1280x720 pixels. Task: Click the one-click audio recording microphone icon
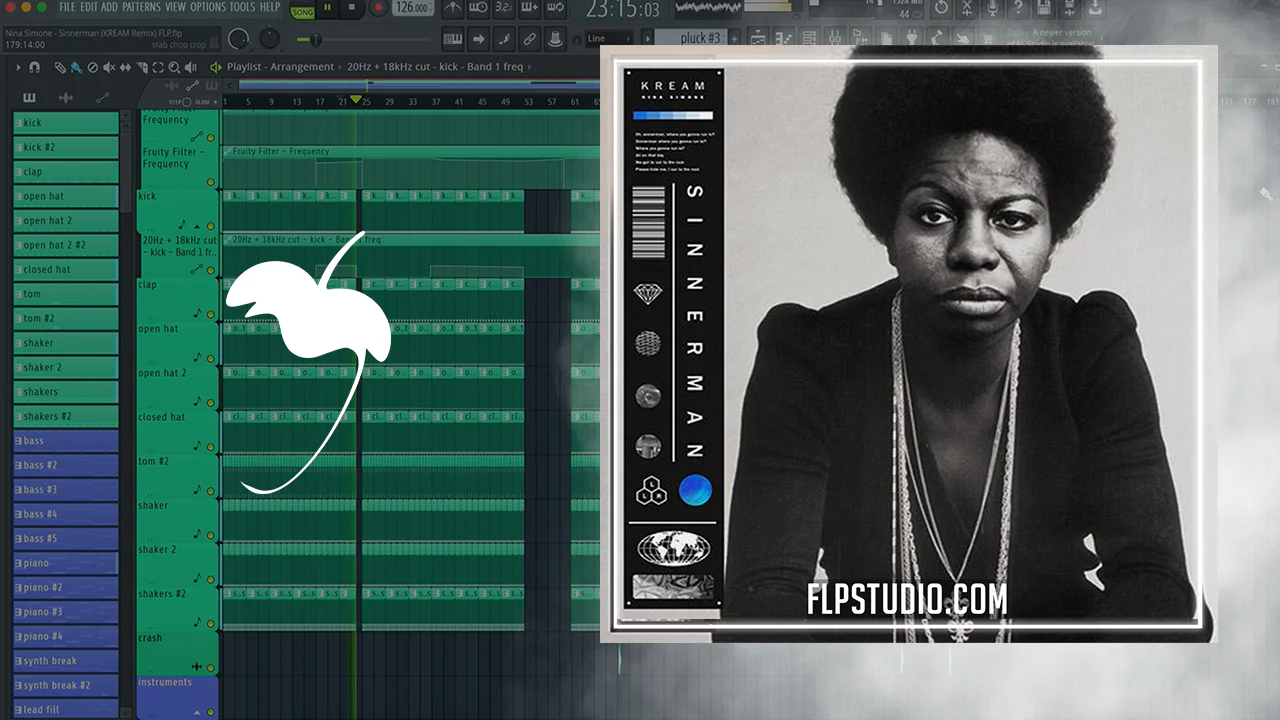coord(993,8)
